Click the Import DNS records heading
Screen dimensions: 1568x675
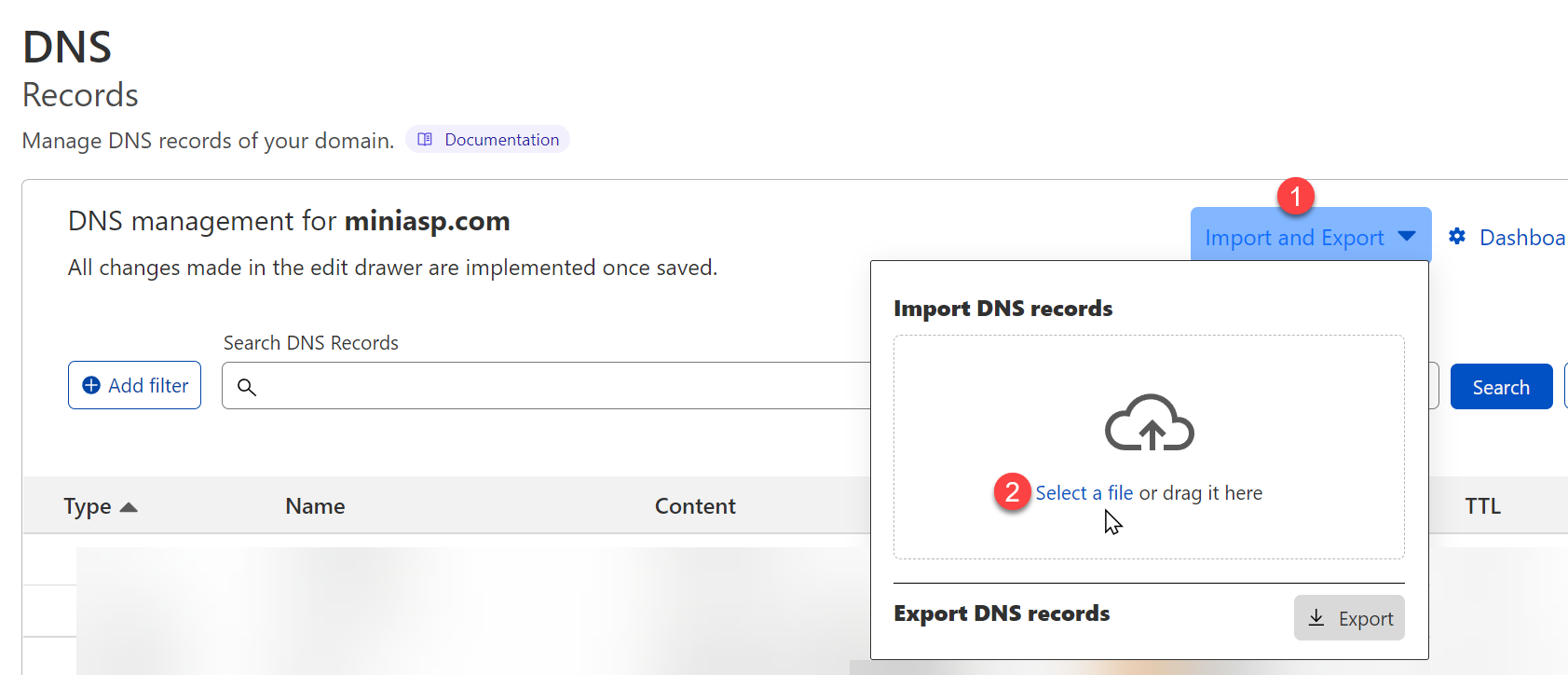pos(1003,309)
